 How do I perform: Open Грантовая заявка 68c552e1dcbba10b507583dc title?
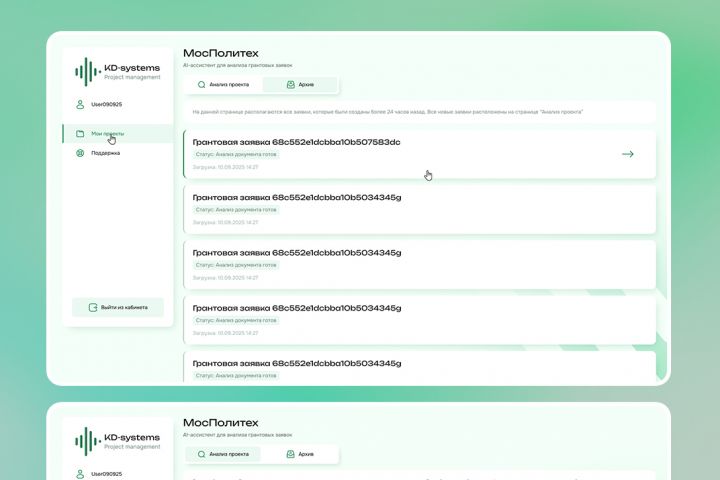point(296,142)
